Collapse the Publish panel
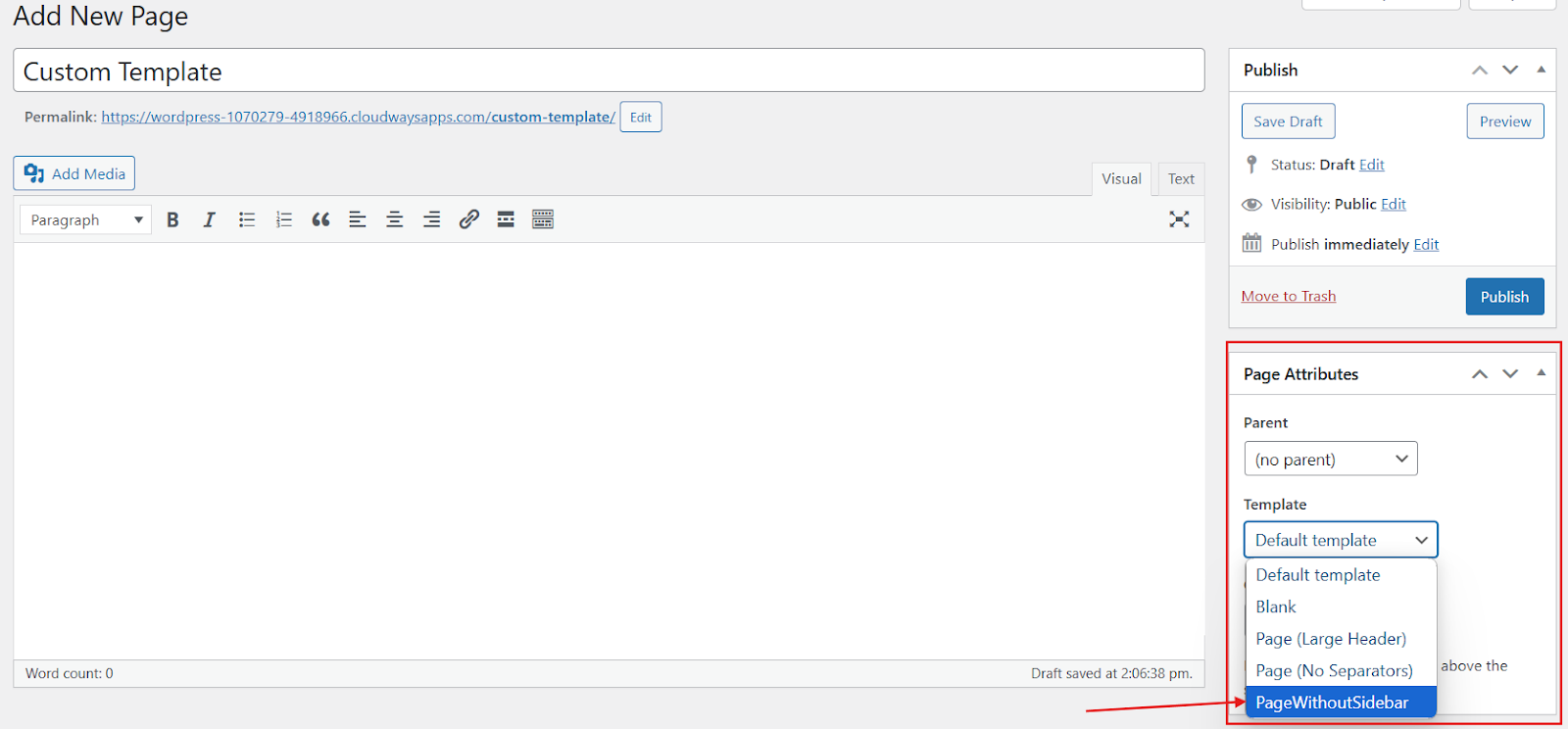Viewport: 1568px width, 729px height. click(x=1542, y=70)
